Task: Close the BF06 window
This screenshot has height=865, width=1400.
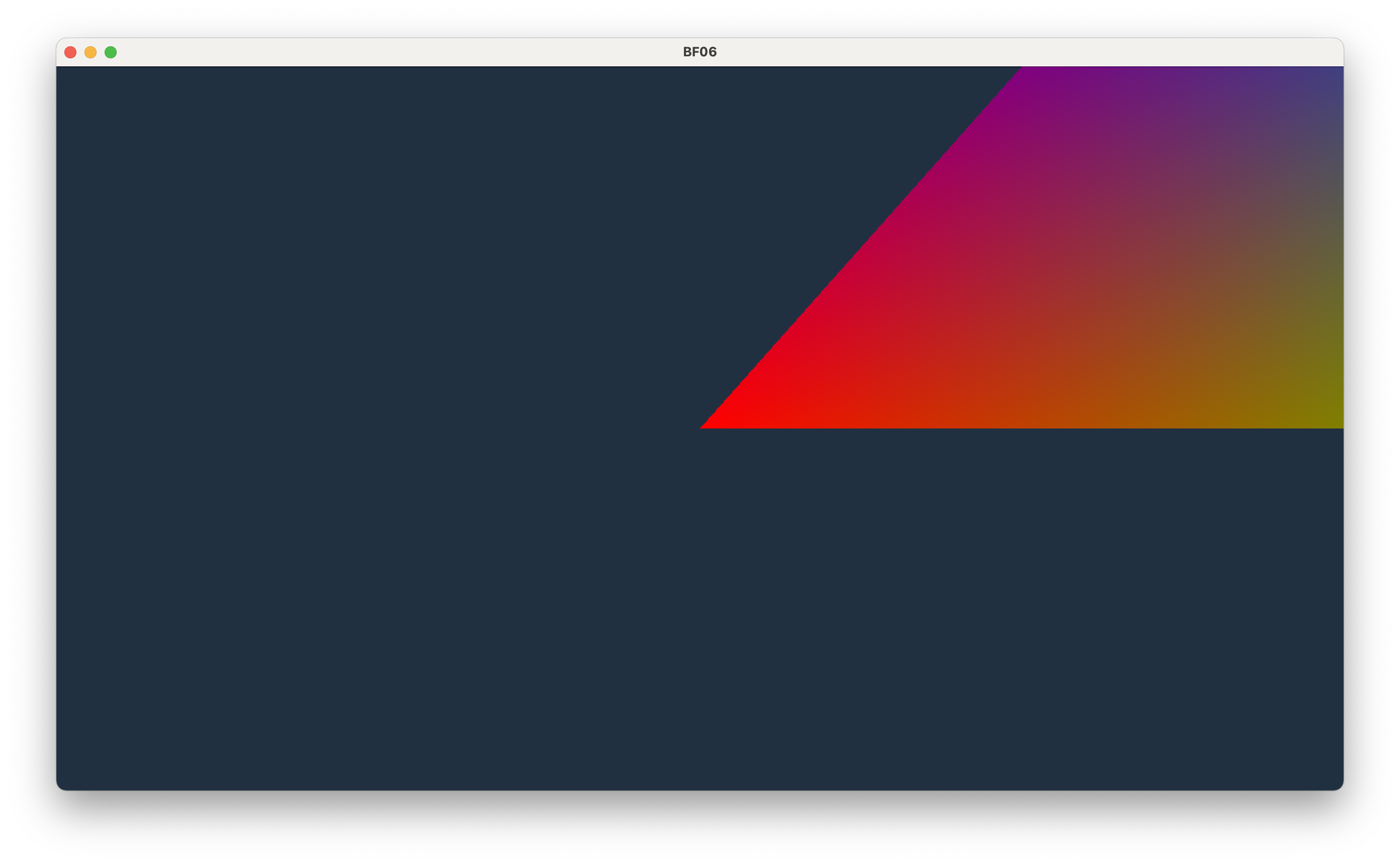Action: click(71, 52)
